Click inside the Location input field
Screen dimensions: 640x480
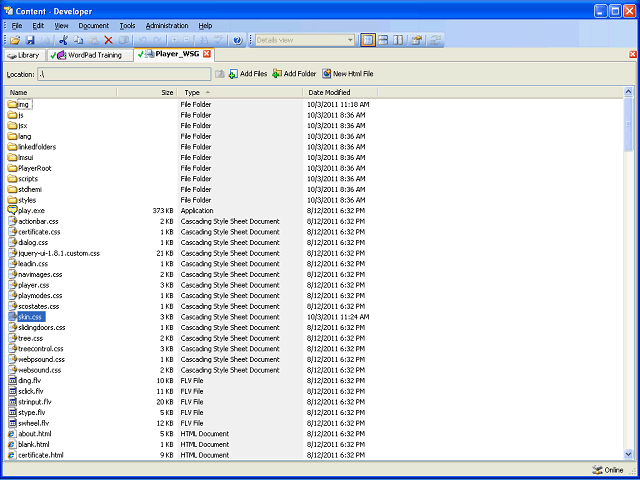pyautogui.click(x=124, y=74)
